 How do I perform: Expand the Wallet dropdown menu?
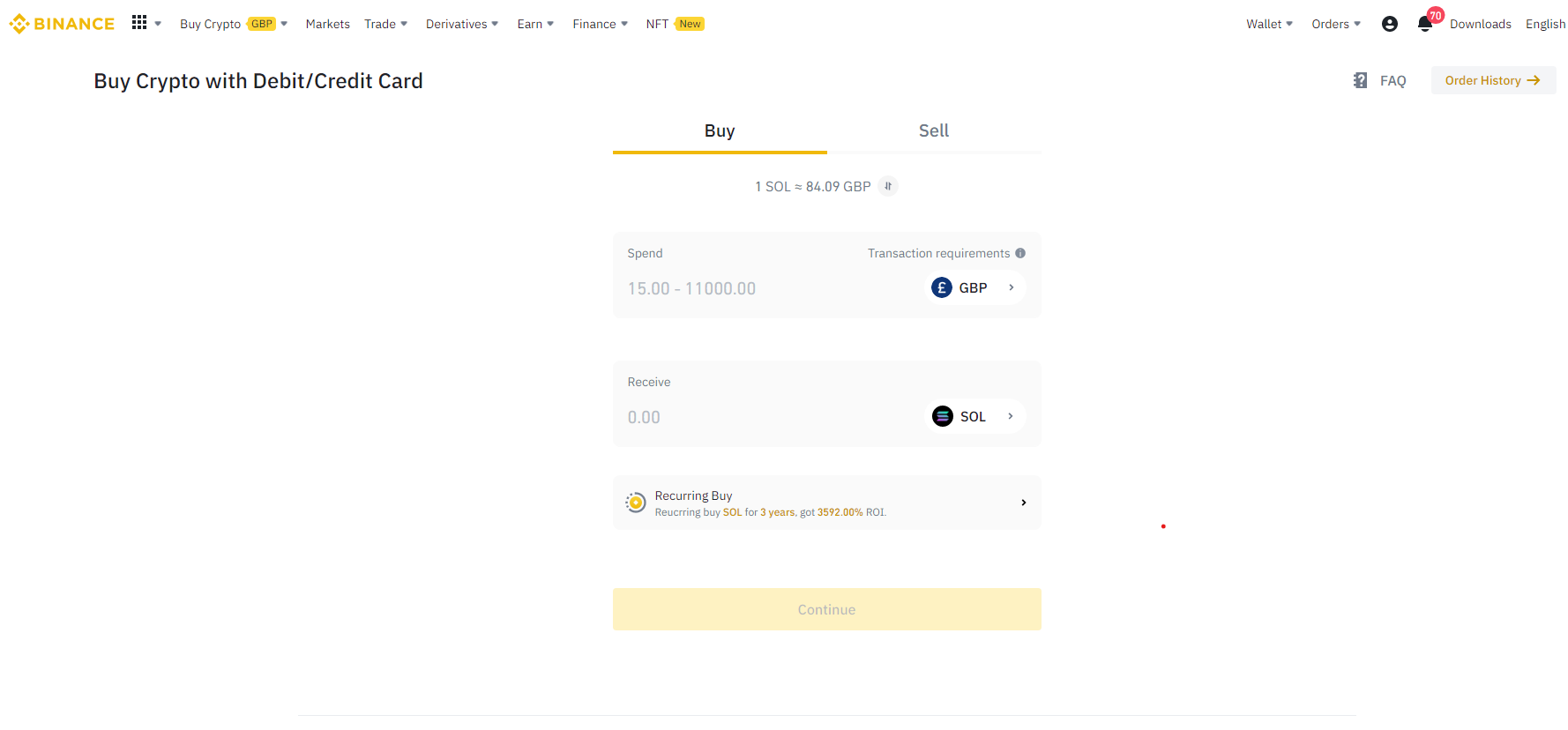click(1269, 24)
